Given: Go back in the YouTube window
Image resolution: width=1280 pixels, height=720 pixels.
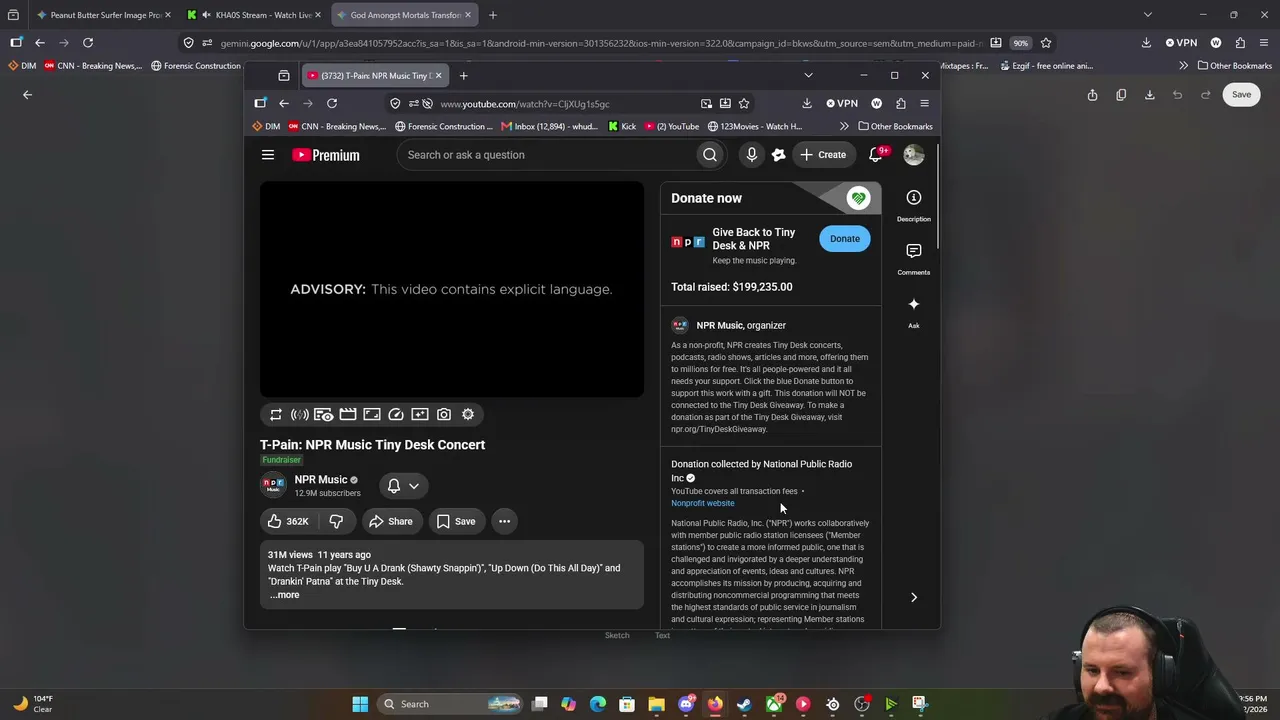Looking at the screenshot, I should pos(284,103).
